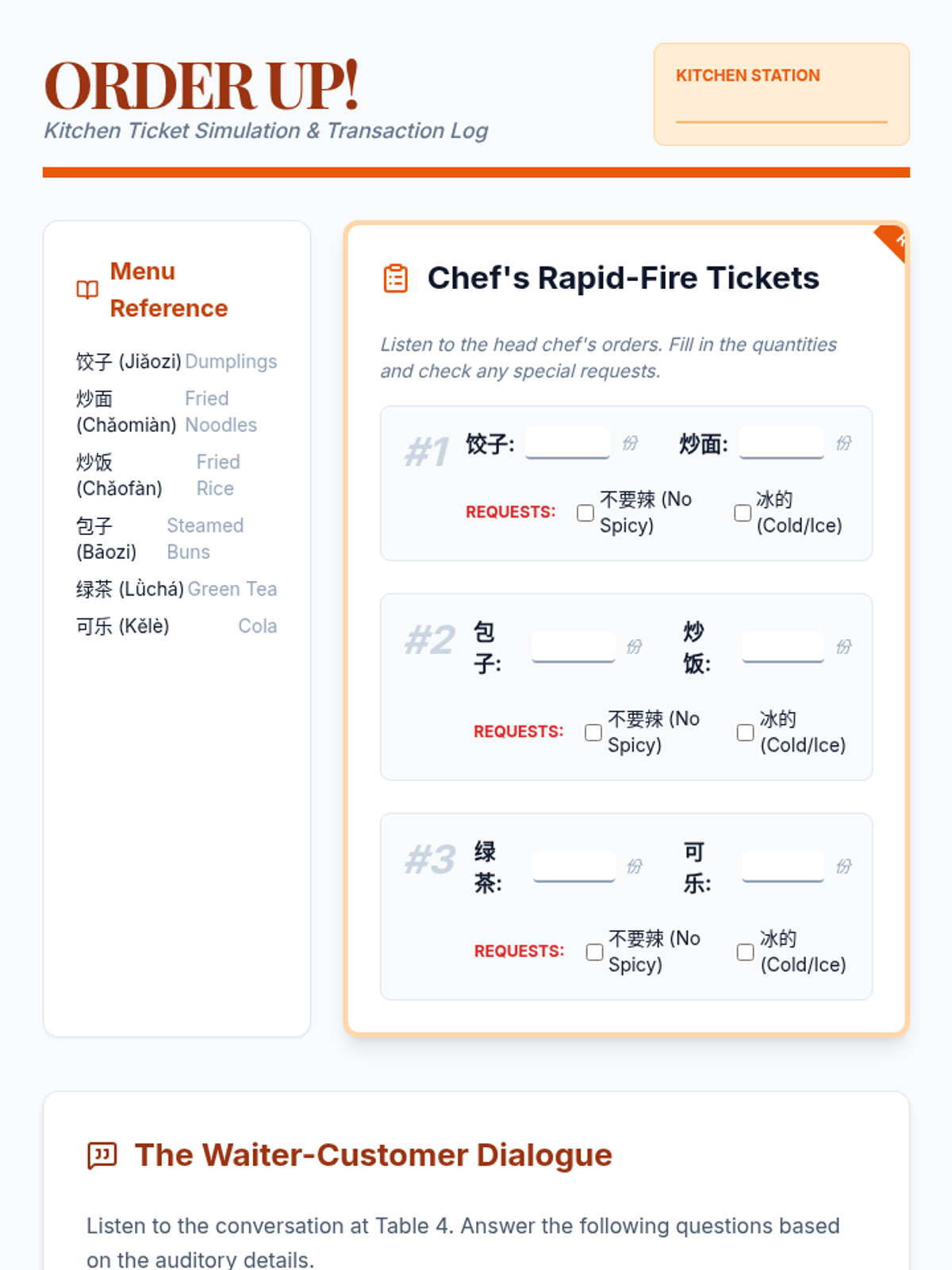Click the 饺子 (Jiǎozi) Dumplings menu entry
The image size is (952, 1270).
176,362
